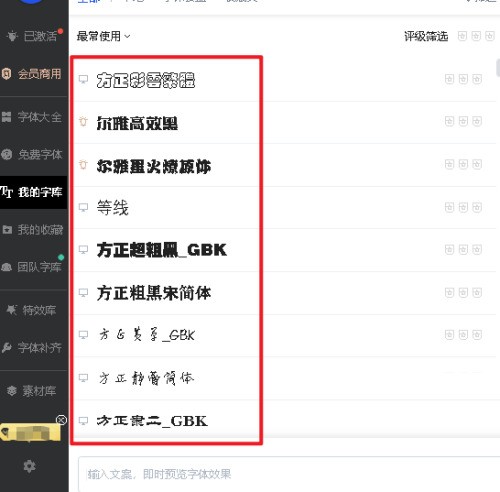The image size is (500, 492).
Task: Go to 字体大全 font catalog
Action: click(x=33, y=117)
